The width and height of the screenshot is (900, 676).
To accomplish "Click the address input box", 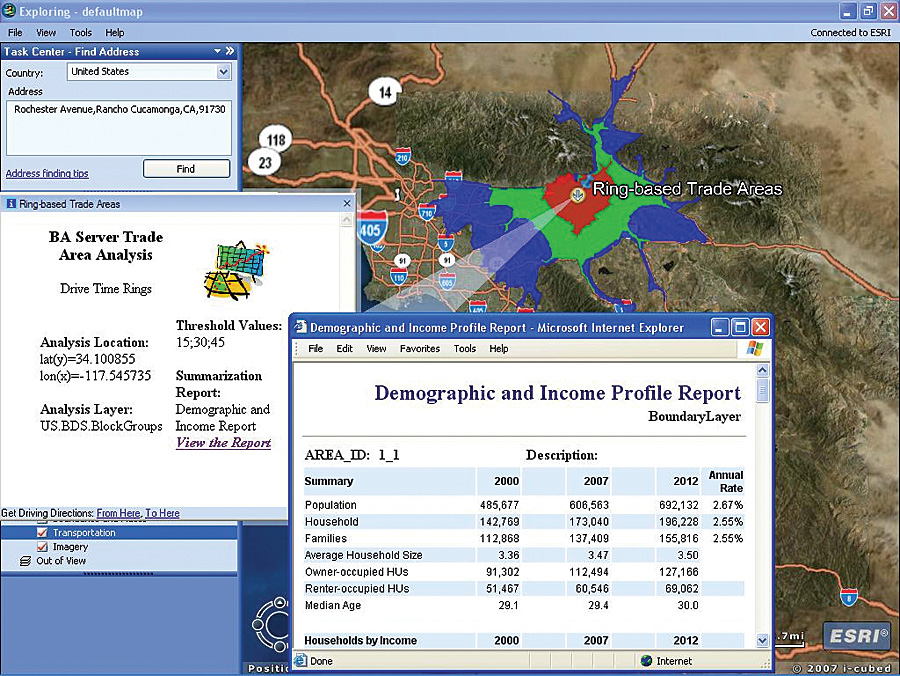I will pyautogui.click(x=119, y=128).
